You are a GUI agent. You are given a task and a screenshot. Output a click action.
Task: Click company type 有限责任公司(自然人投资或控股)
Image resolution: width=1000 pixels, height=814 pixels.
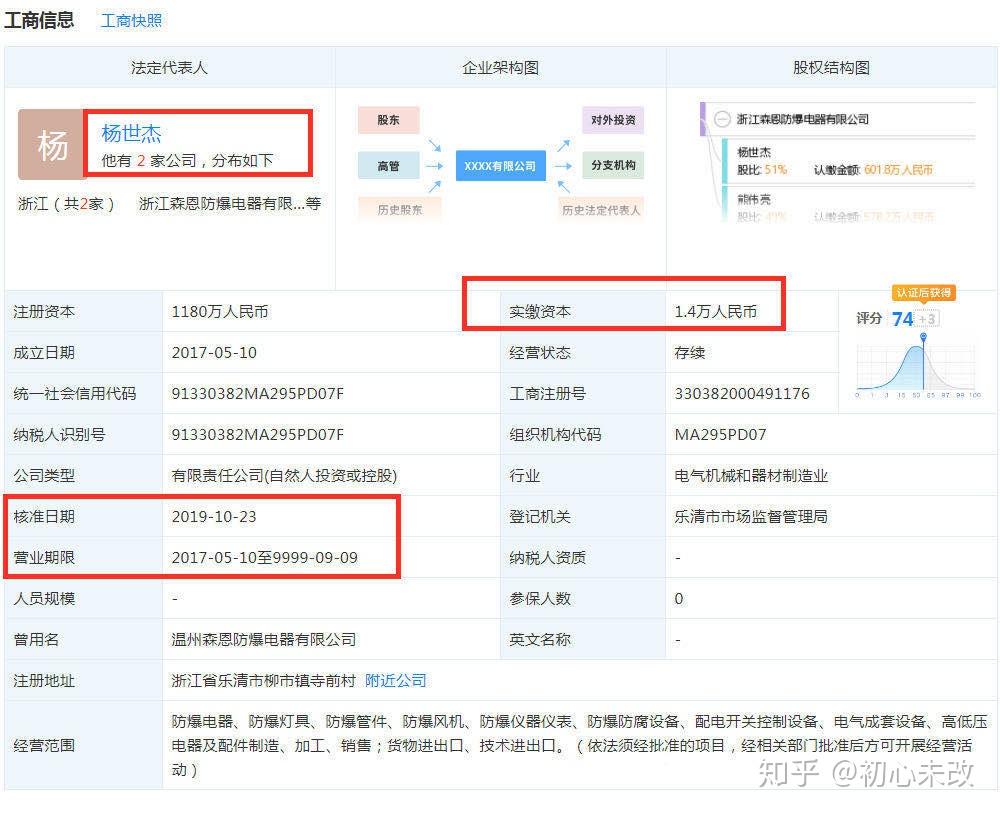click(x=284, y=475)
